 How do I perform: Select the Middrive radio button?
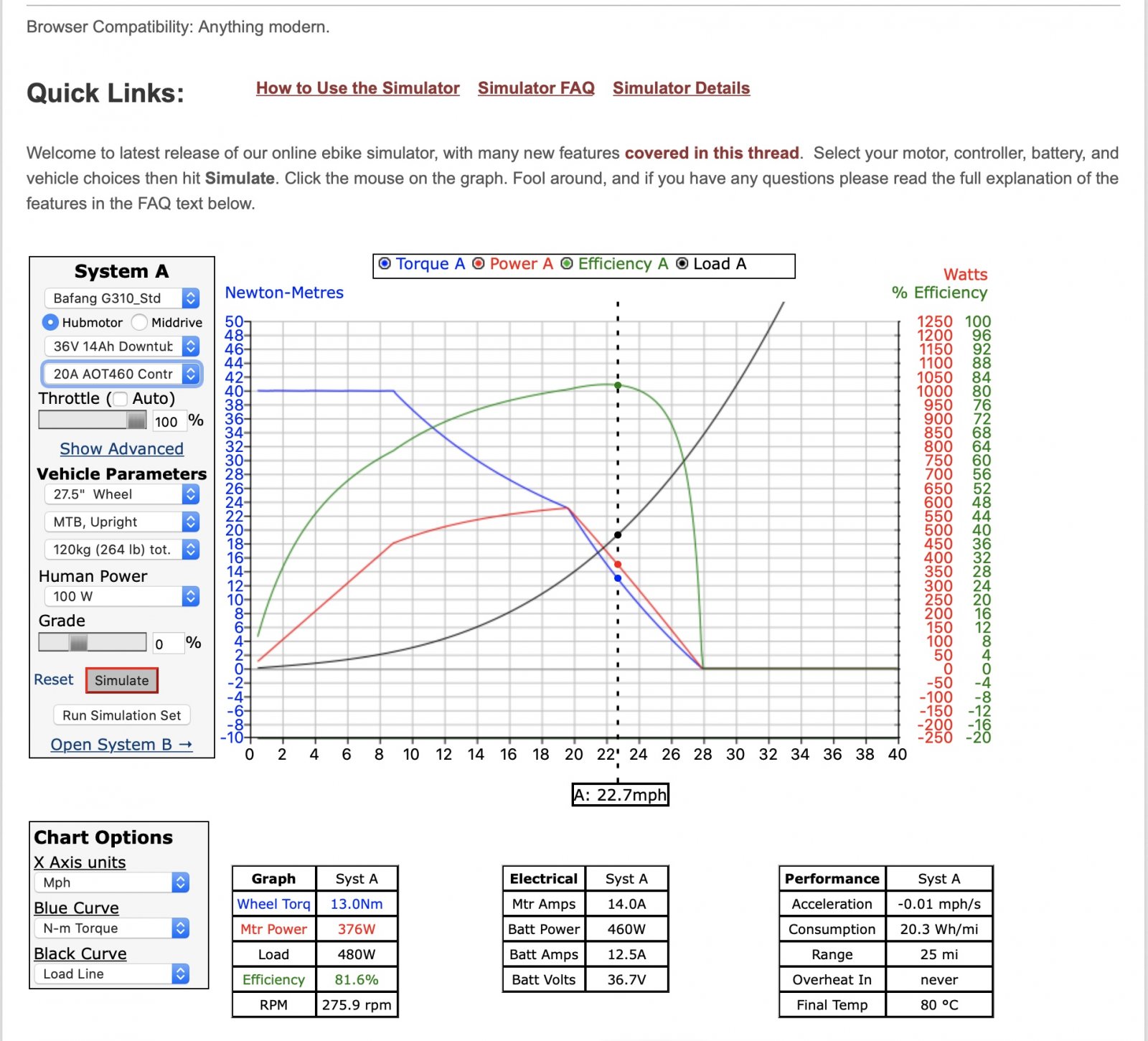[x=139, y=322]
